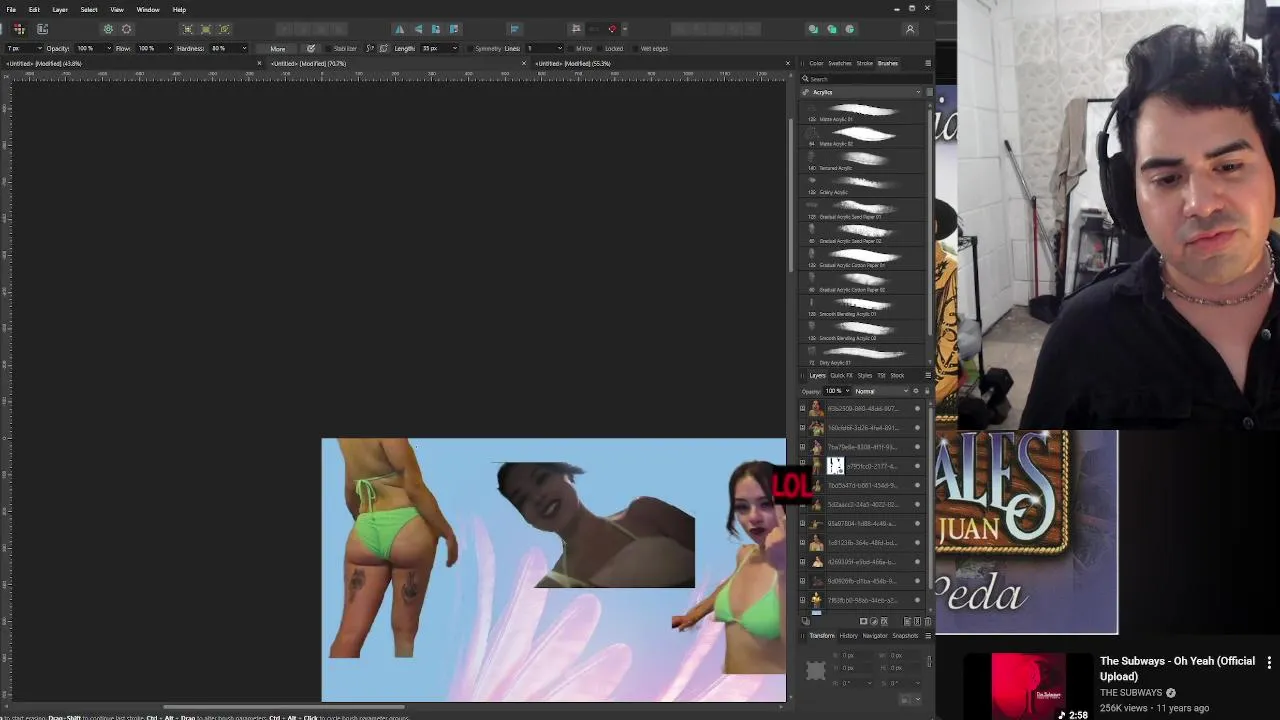This screenshot has height=720, width=1280.
Task: Open the symmetry Lines dropdown
Action: pyautogui.click(x=559, y=48)
